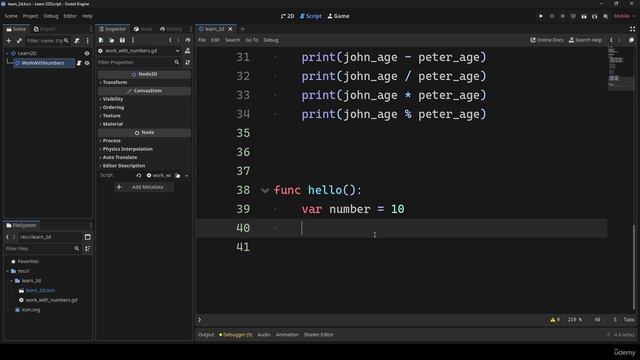
Task: Toggle scripts panel at bottom-left of editor
Action: point(200,320)
